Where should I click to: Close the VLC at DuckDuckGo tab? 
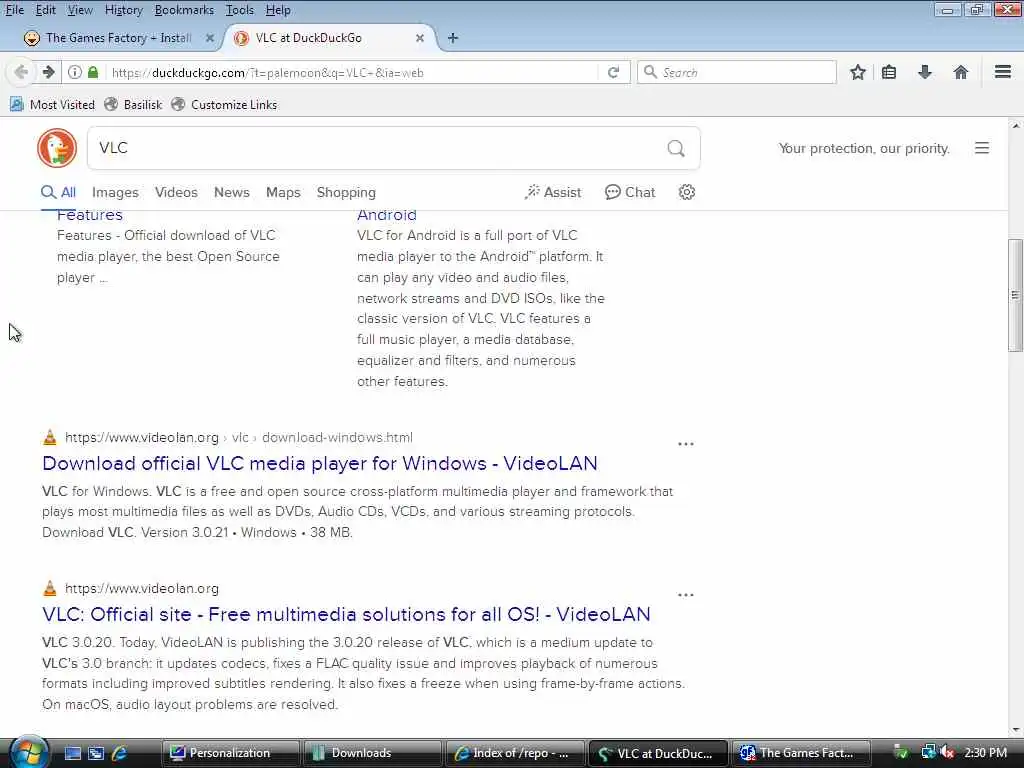[420, 38]
